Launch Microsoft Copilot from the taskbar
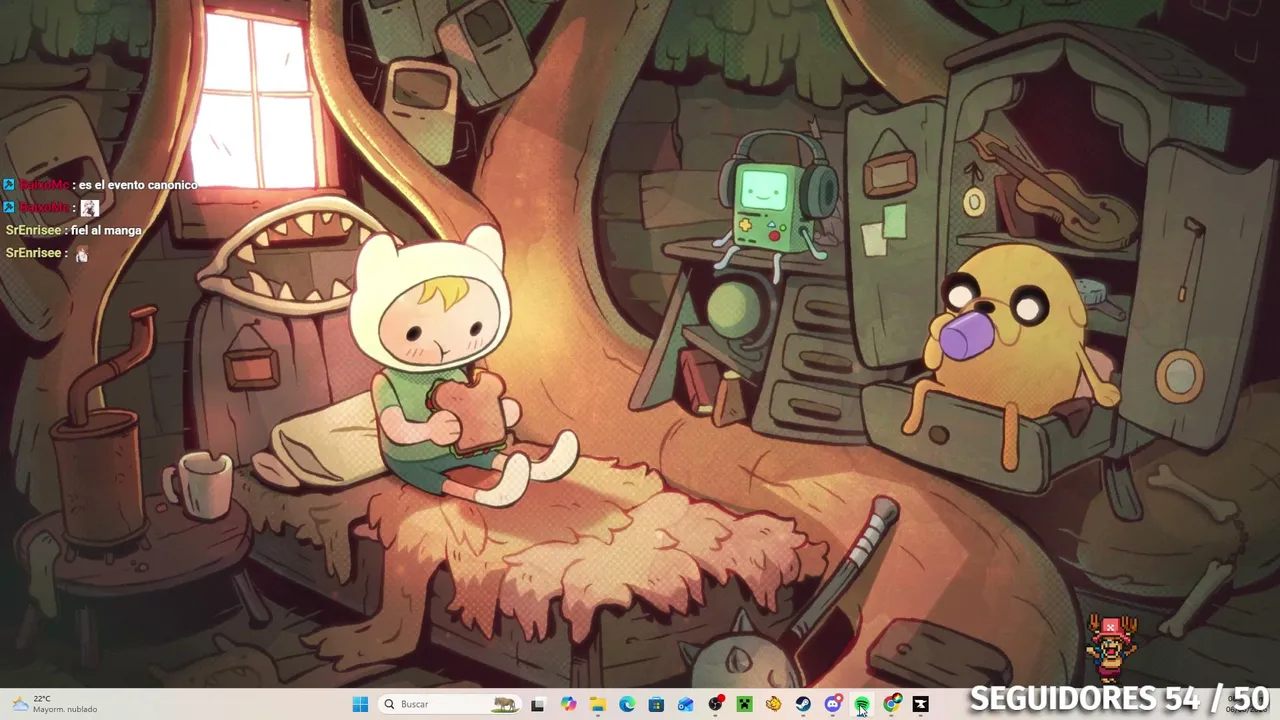1280x720 pixels. tap(568, 704)
